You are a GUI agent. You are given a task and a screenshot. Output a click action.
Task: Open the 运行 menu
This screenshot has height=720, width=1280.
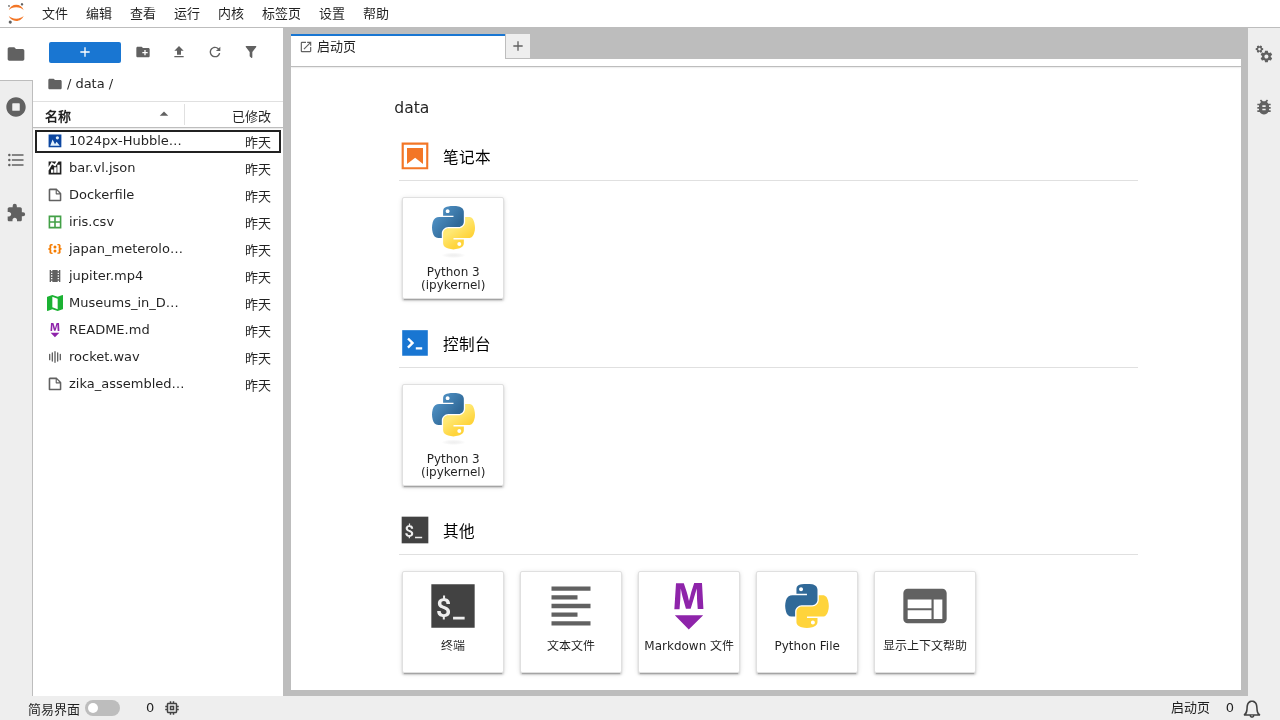(x=187, y=14)
